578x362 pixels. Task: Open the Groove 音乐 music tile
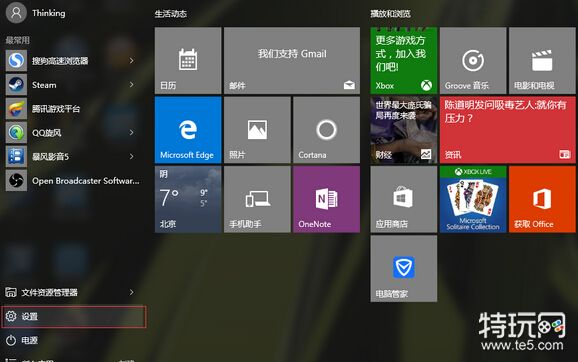tap(473, 60)
